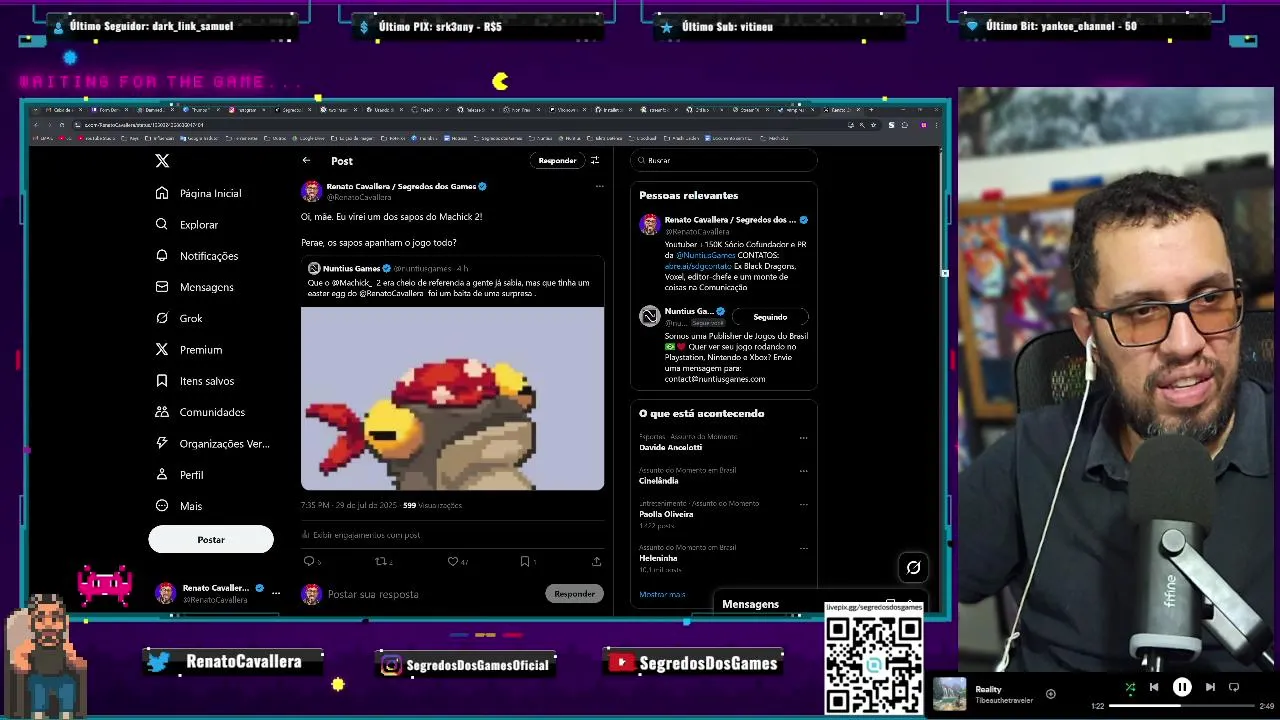Click the Reality album art

[950, 694]
